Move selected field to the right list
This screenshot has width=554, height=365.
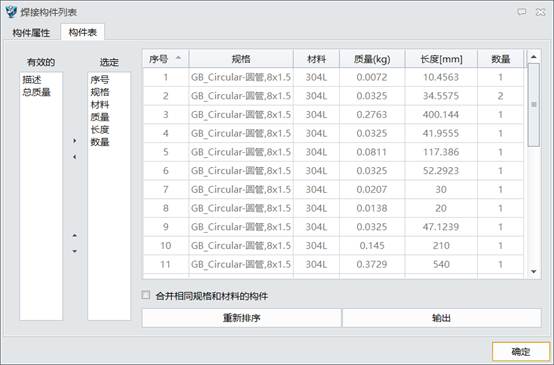75,141
